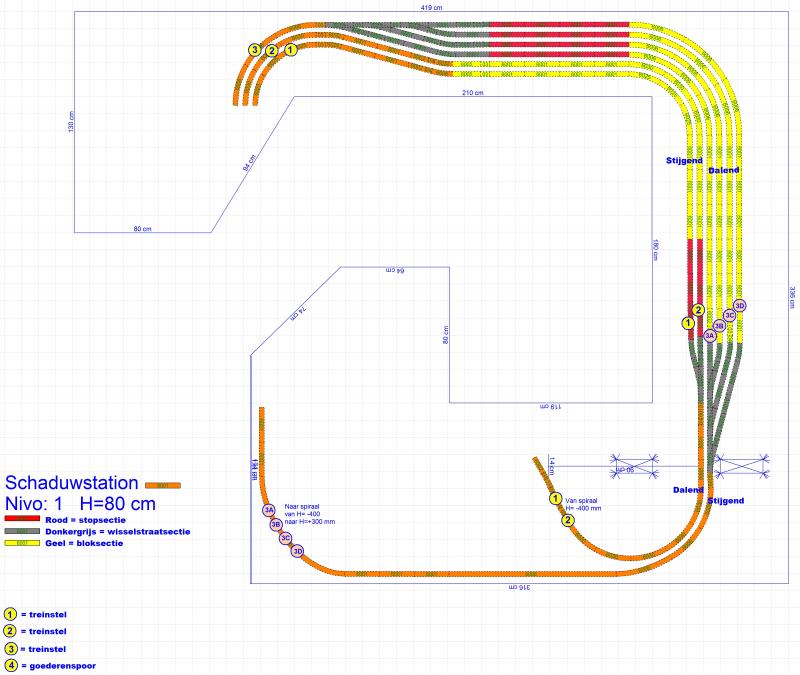
Task: Click the orange track sample beside Schaduwstation
Action: point(163,485)
